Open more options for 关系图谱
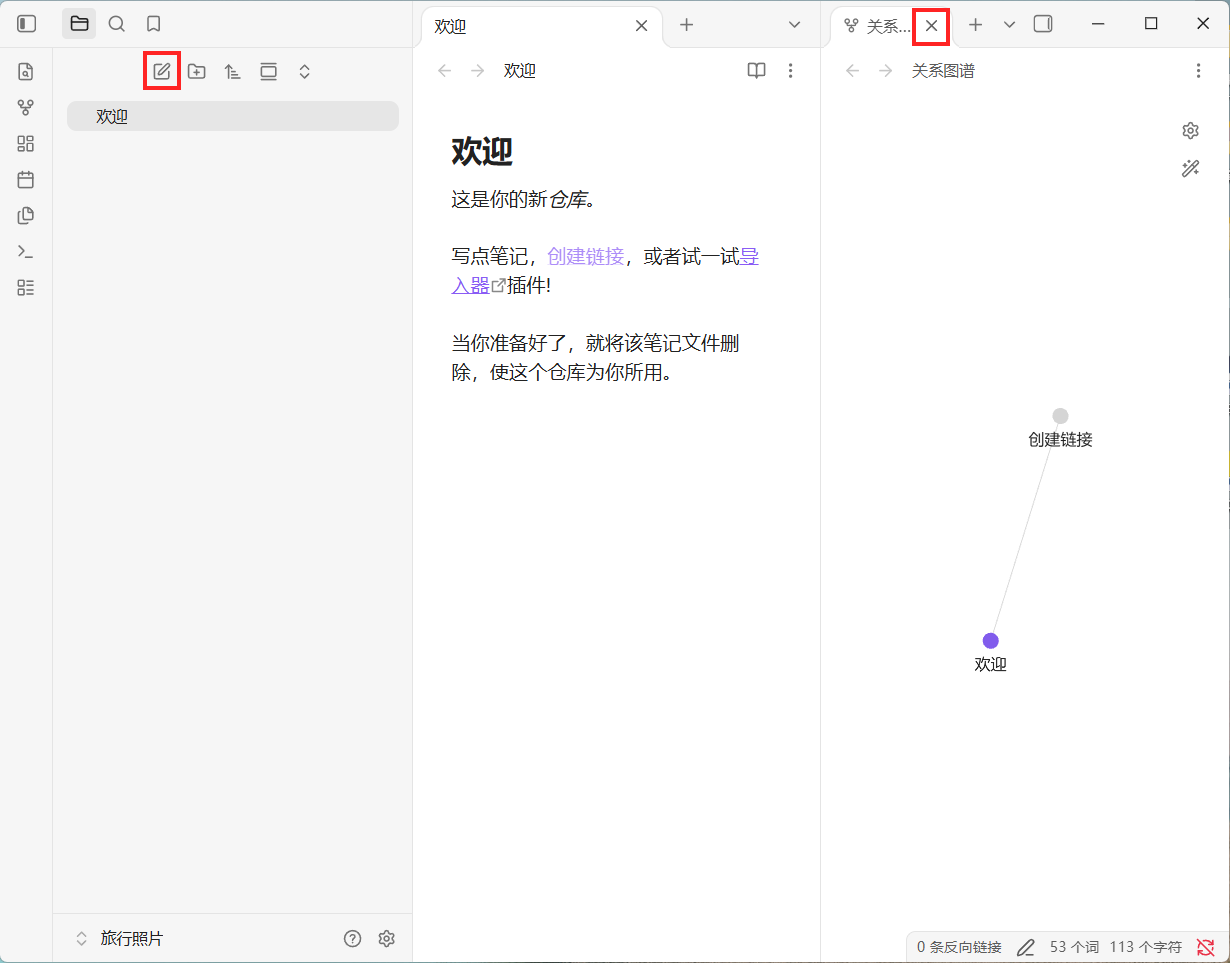1230x963 pixels. 1199,71
